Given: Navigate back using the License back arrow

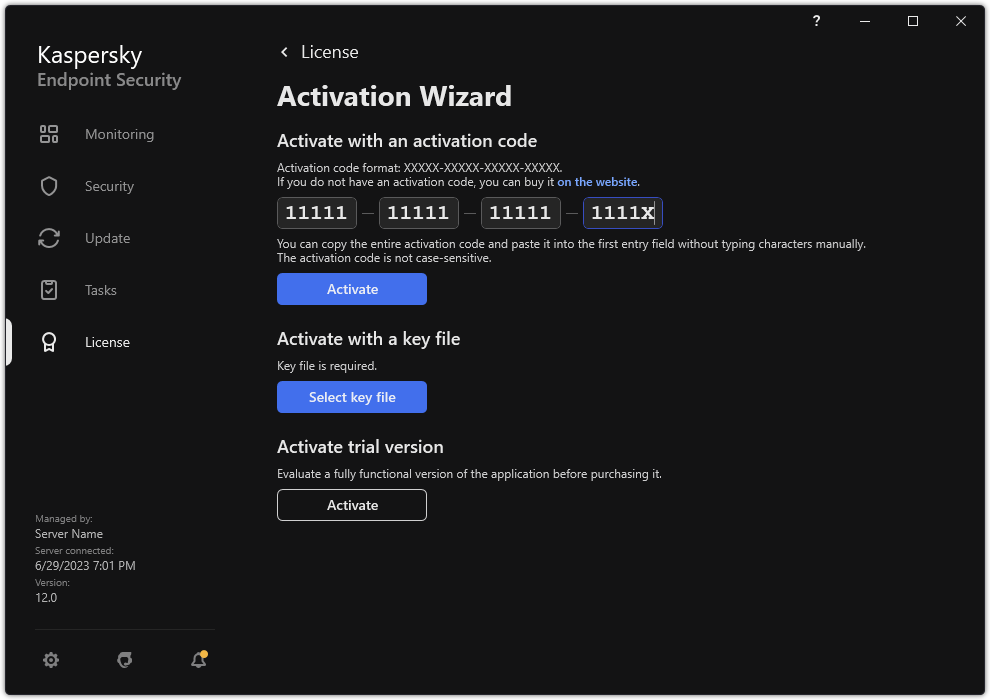Looking at the screenshot, I should (284, 51).
